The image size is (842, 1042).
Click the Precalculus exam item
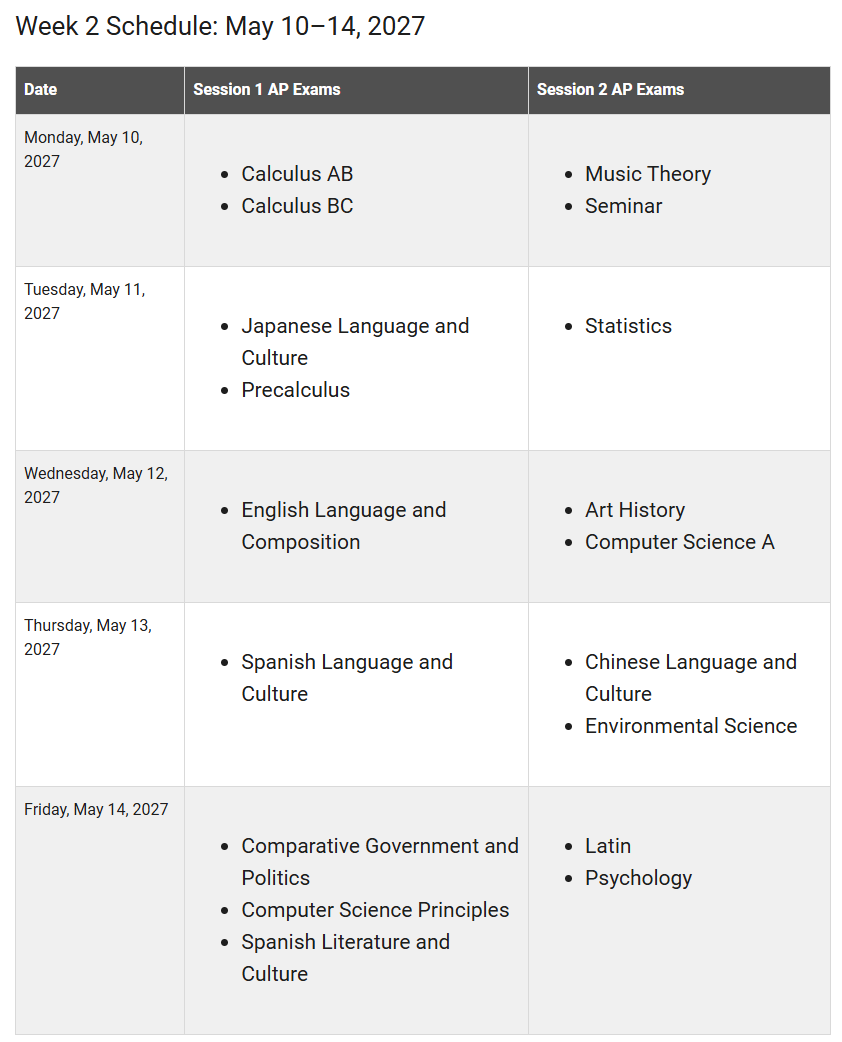(x=296, y=390)
